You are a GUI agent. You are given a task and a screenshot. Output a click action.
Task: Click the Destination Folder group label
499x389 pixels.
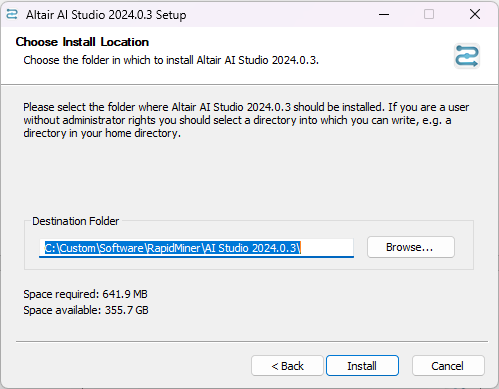coord(76,221)
